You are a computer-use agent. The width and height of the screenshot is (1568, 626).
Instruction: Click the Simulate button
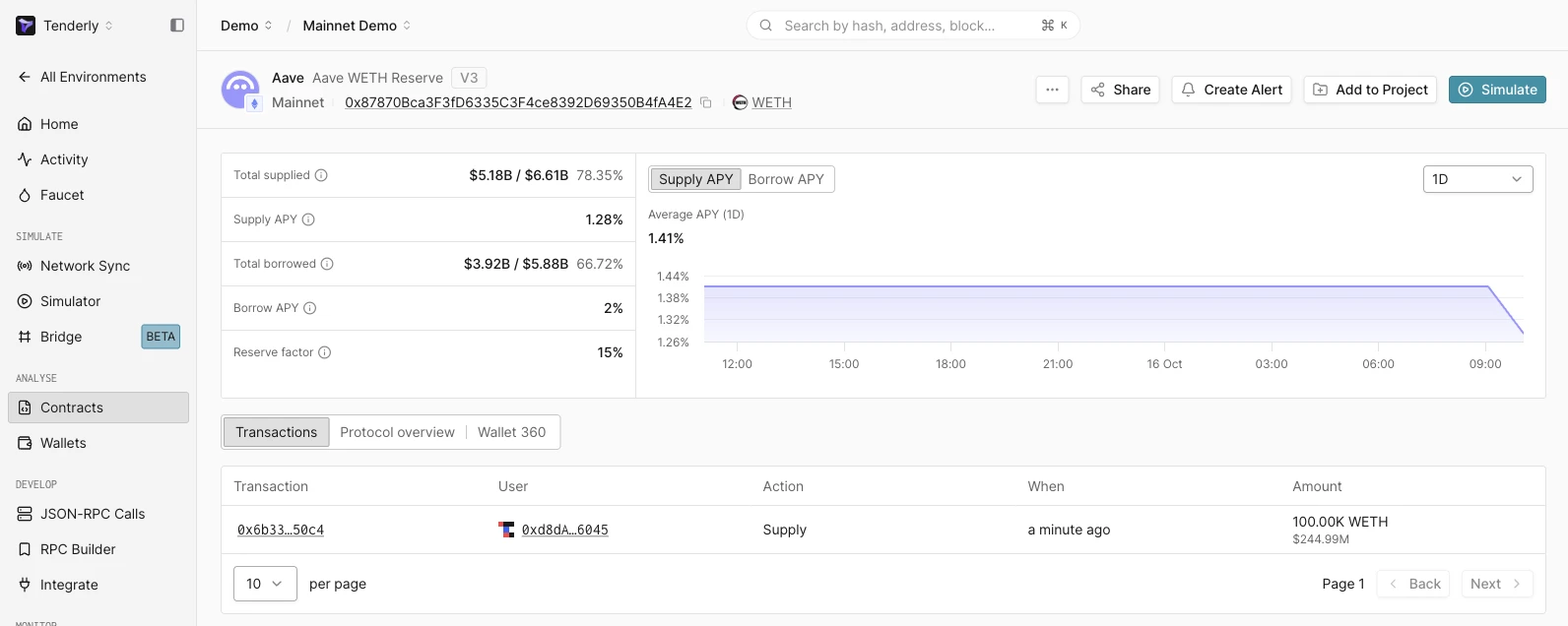(x=1497, y=90)
